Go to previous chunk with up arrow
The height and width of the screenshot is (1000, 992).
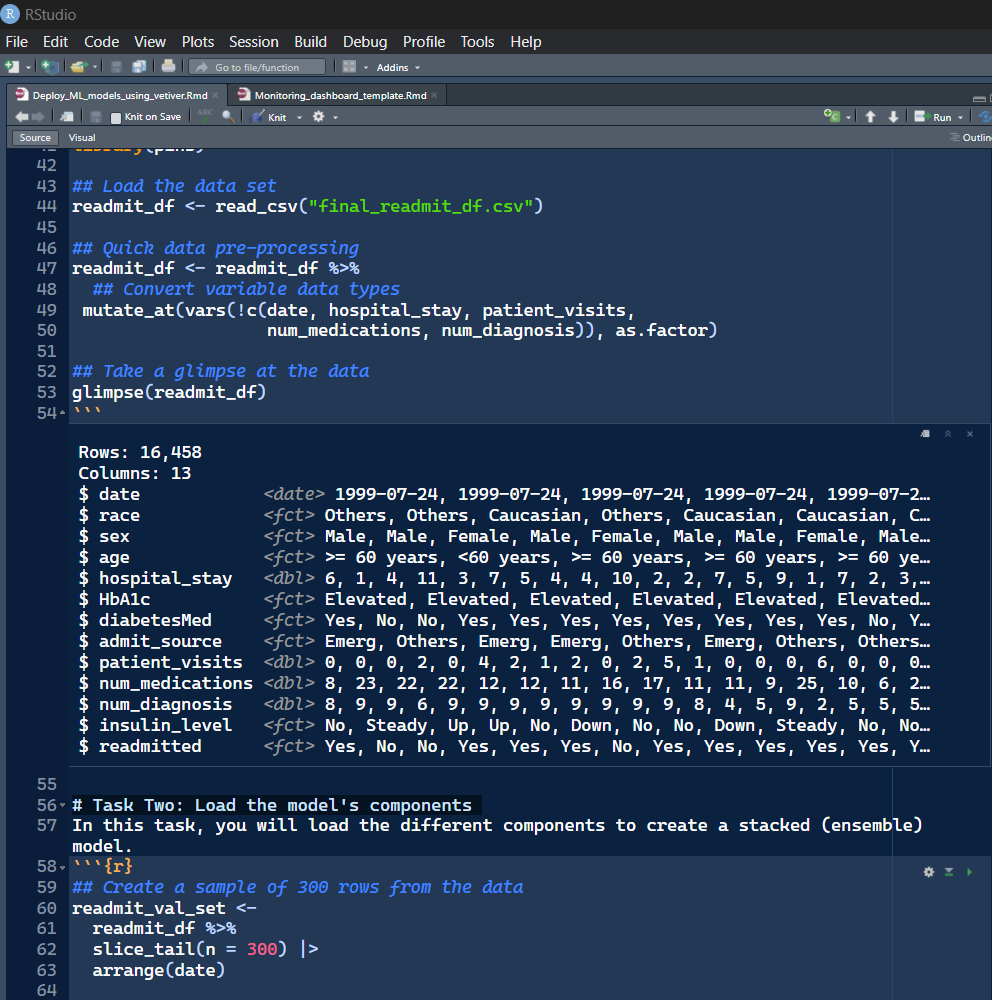click(x=870, y=117)
